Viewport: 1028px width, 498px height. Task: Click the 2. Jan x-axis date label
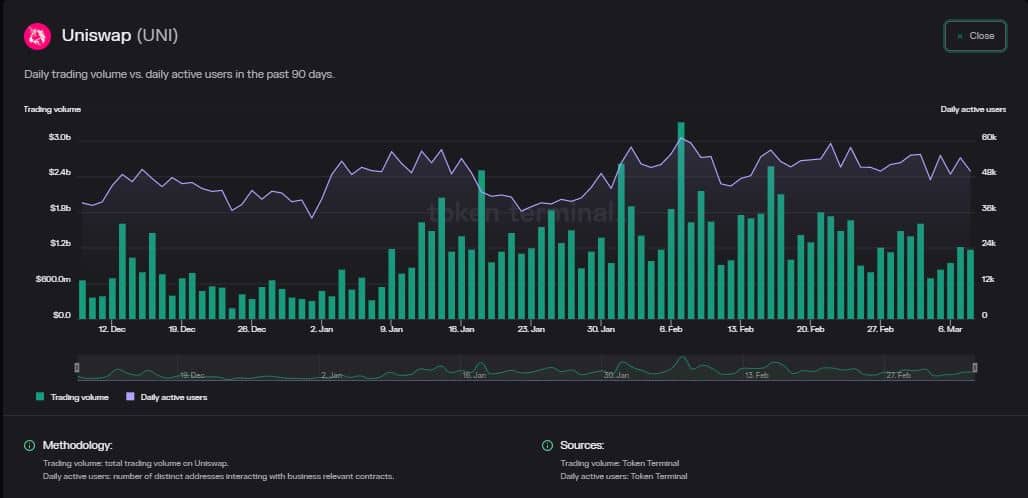click(x=321, y=330)
